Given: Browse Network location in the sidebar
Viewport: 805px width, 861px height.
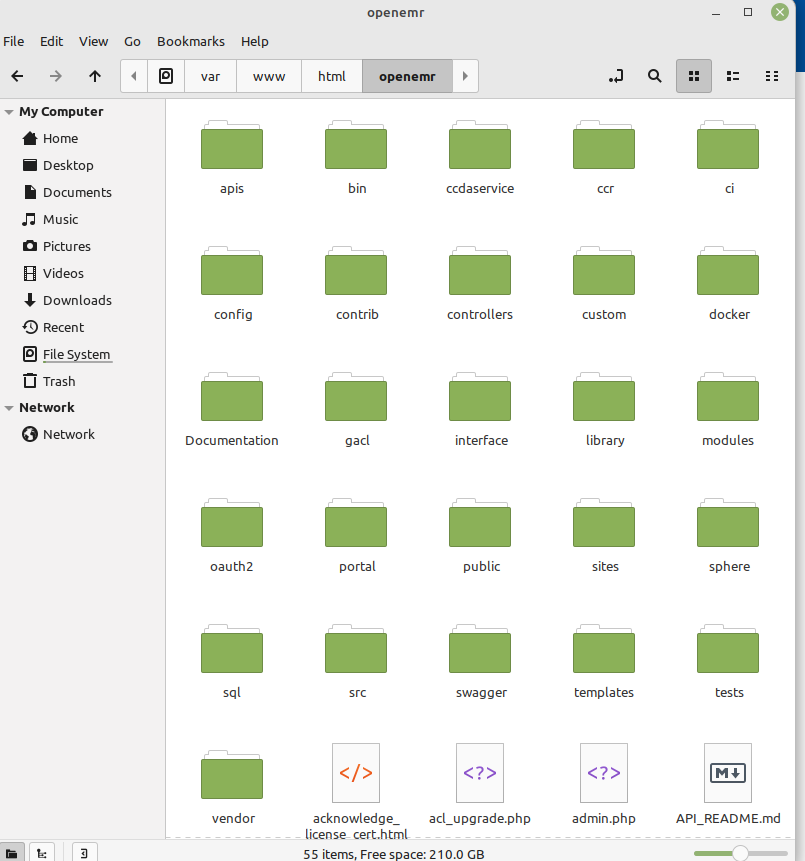Looking at the screenshot, I should point(83,434).
